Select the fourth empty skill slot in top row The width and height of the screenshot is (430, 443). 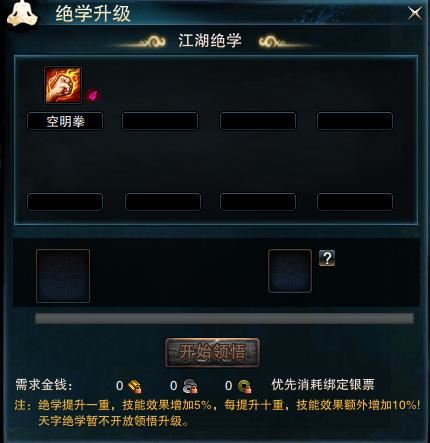[x=355, y=121]
